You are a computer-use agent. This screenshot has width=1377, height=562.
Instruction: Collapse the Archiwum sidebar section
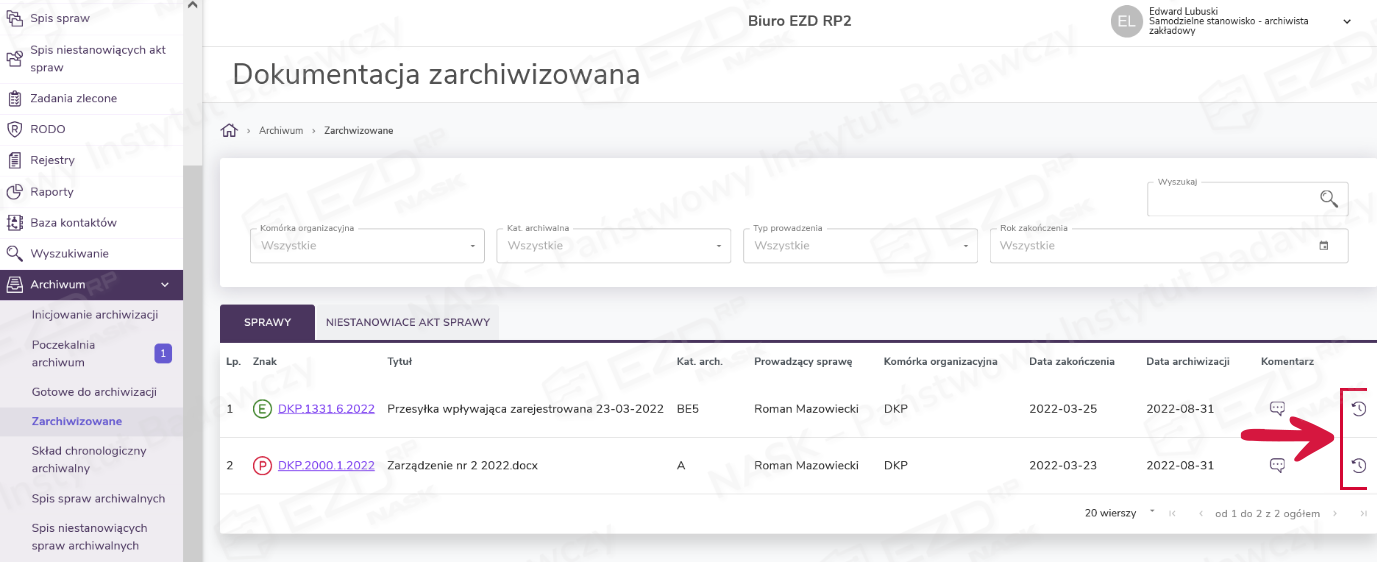[165, 285]
